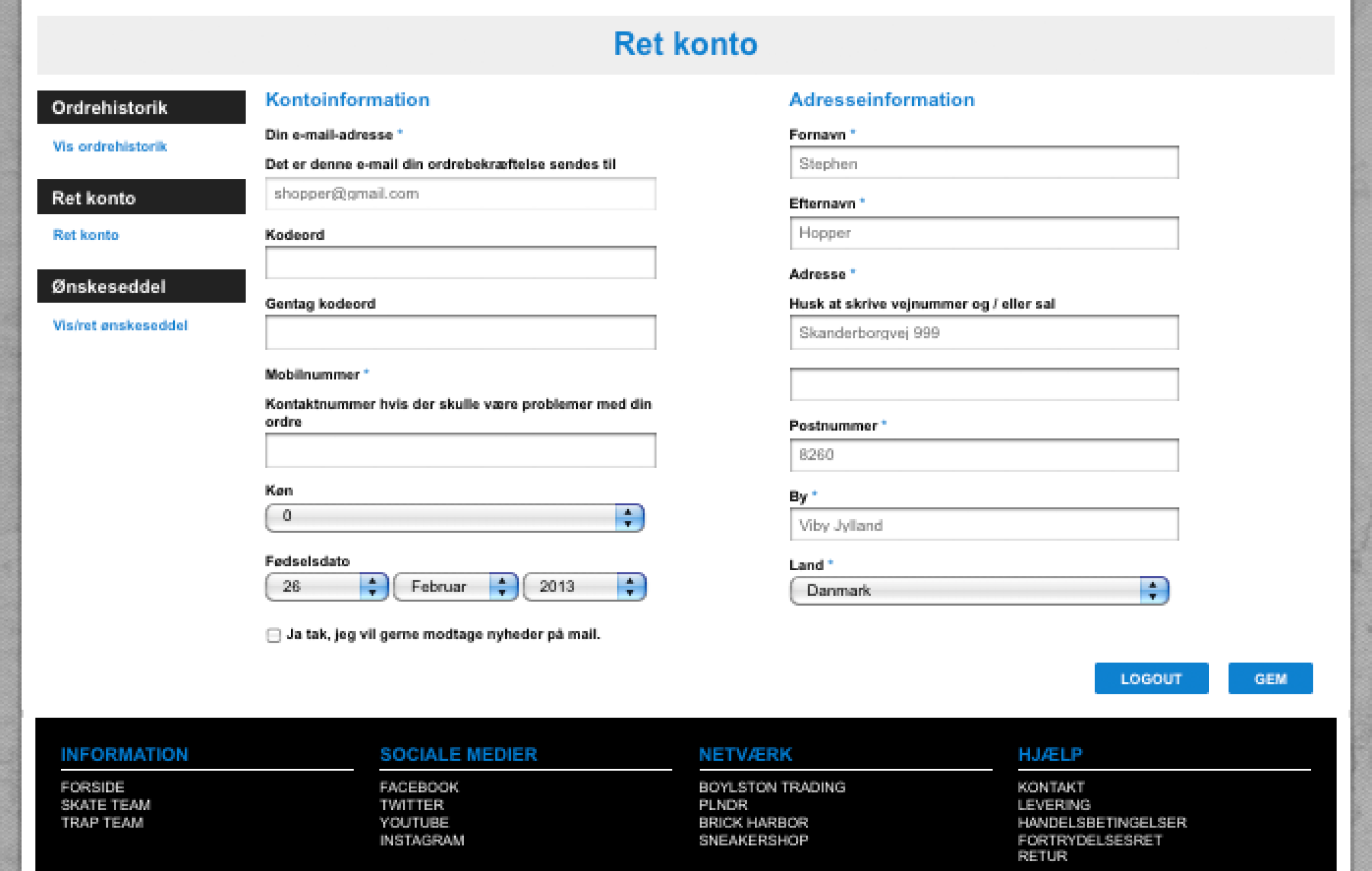Open the HANDELSBETINGELSER footer link

click(x=1103, y=822)
